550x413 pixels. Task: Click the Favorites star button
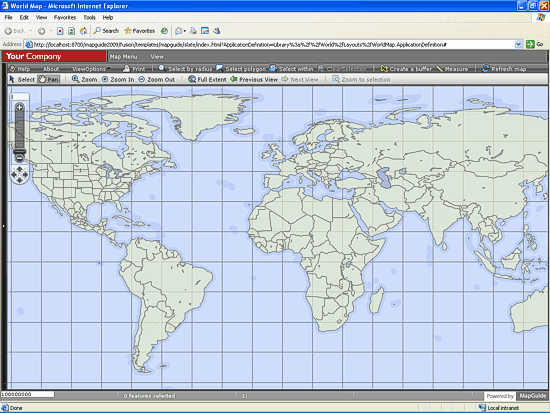(x=140, y=31)
